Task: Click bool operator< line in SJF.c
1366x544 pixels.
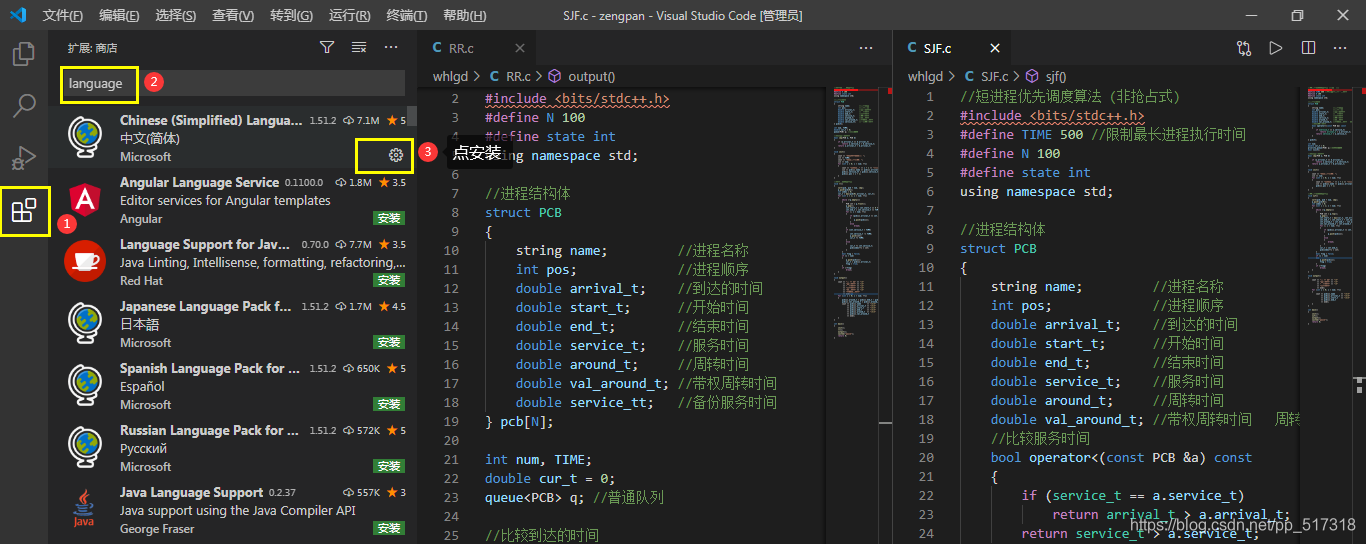Action: [x=1121, y=457]
